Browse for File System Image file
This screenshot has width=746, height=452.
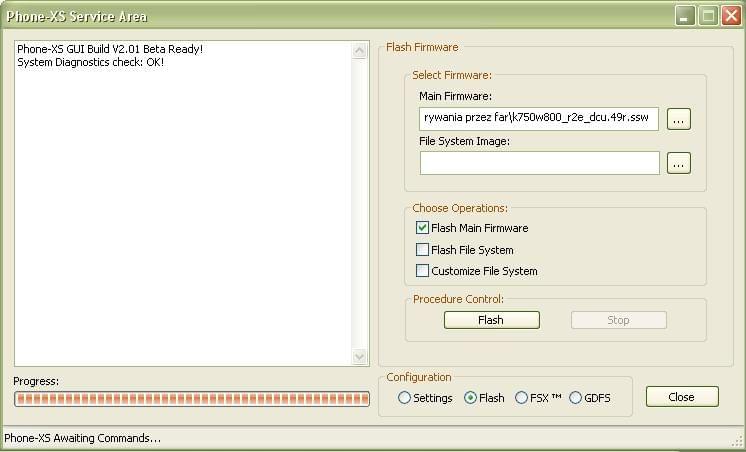click(x=678, y=163)
